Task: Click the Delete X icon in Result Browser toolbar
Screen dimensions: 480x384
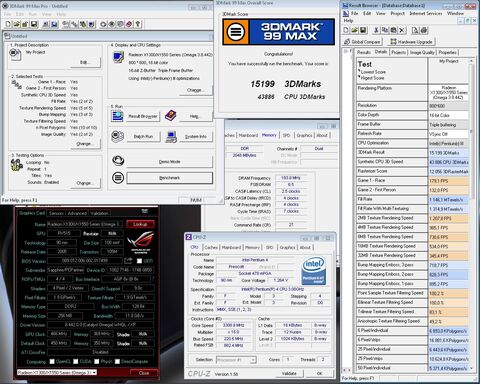Action: point(402,30)
